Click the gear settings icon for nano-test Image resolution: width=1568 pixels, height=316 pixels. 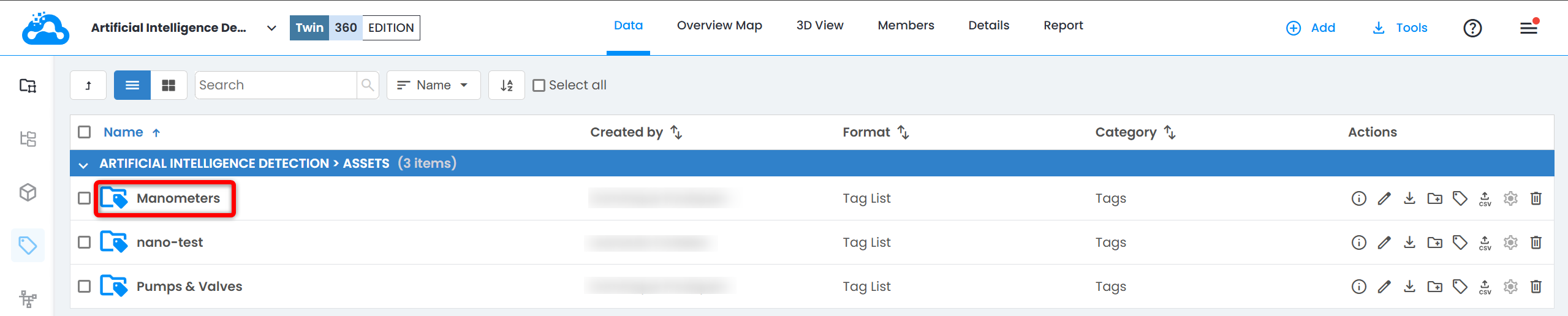point(1510,243)
